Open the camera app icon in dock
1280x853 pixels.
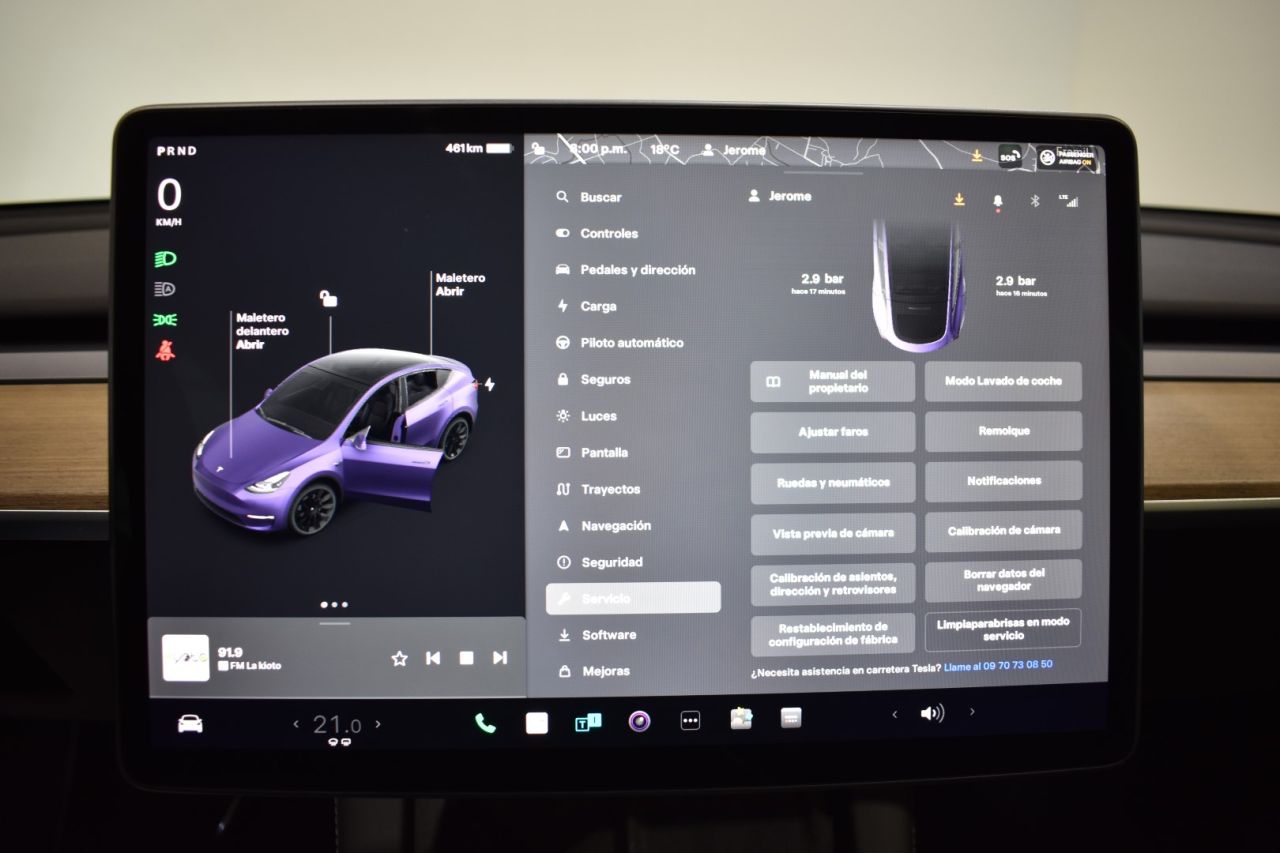click(640, 721)
